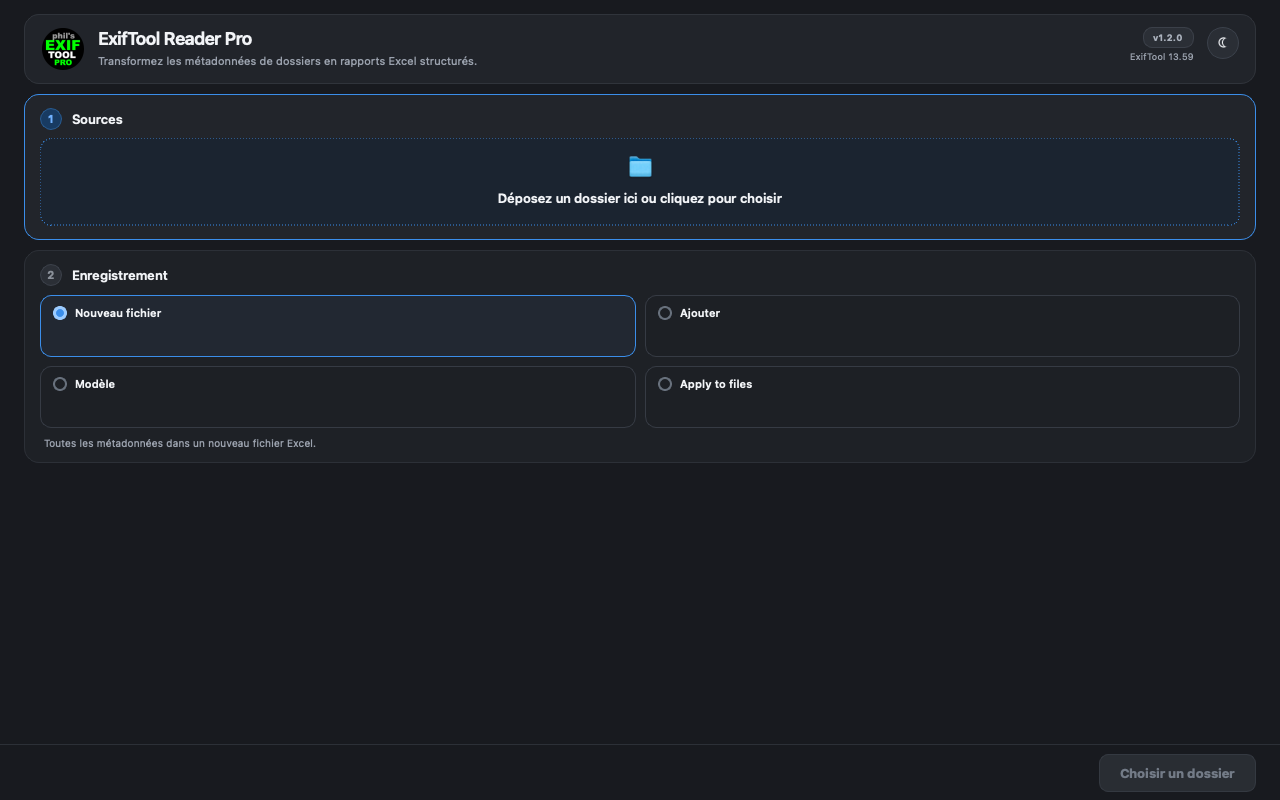Click the v1.2.0 version badge
1280x800 pixels.
pyautogui.click(x=1167, y=38)
